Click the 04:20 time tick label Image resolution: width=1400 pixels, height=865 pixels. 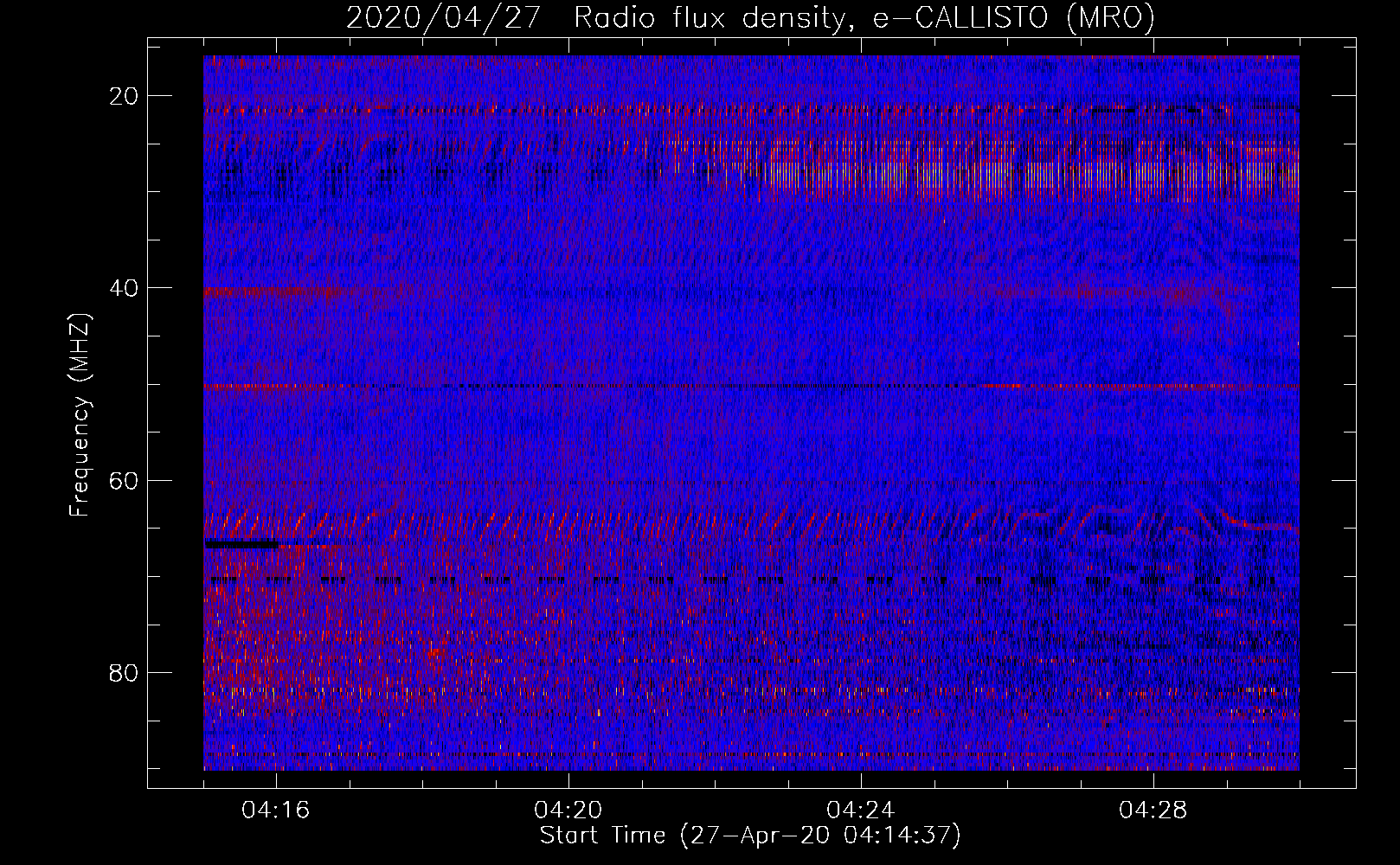(x=568, y=811)
